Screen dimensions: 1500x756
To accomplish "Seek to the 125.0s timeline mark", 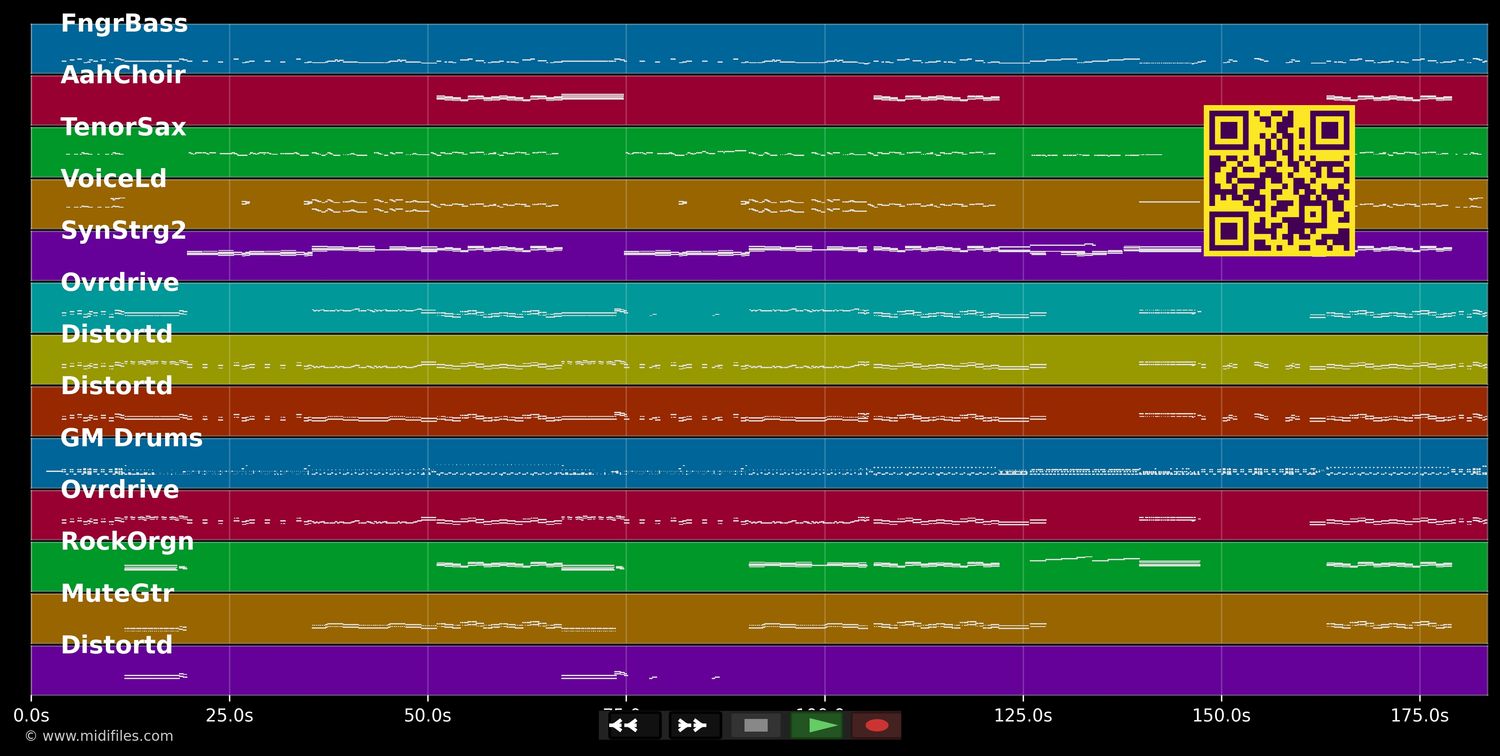I will click(x=1022, y=715).
